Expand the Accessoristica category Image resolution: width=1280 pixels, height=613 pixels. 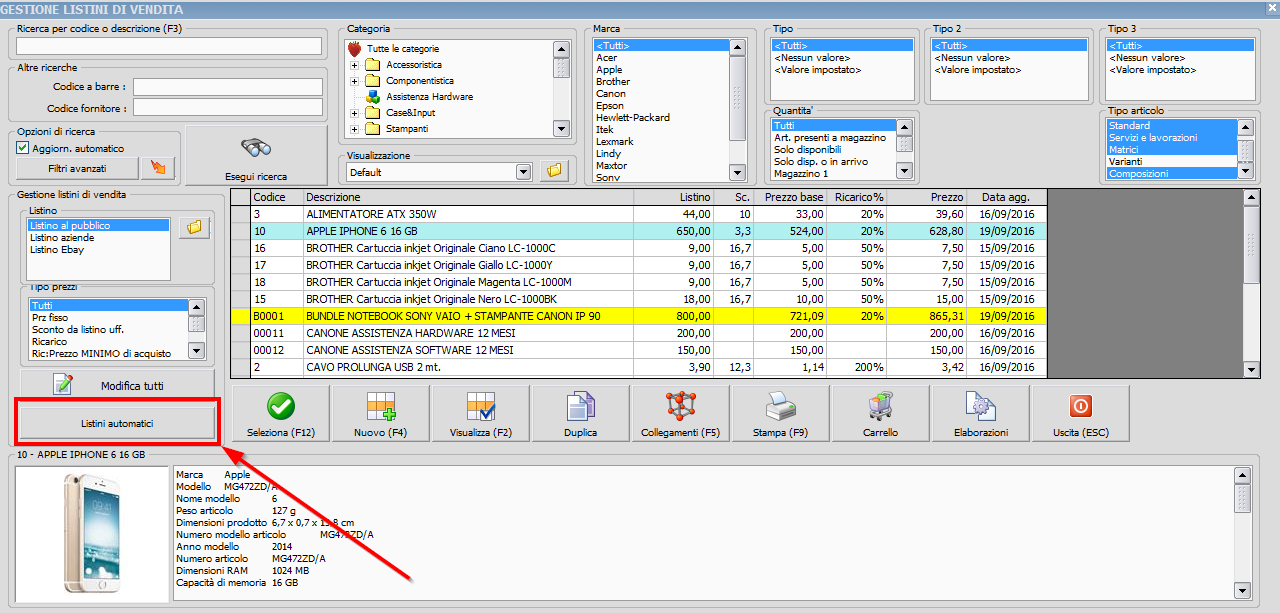coord(354,65)
